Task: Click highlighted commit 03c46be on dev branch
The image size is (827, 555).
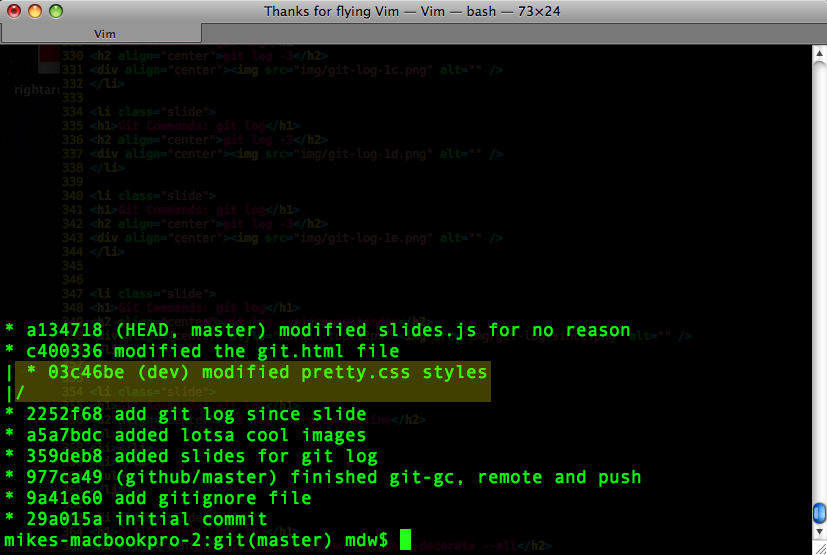Action: (256, 372)
